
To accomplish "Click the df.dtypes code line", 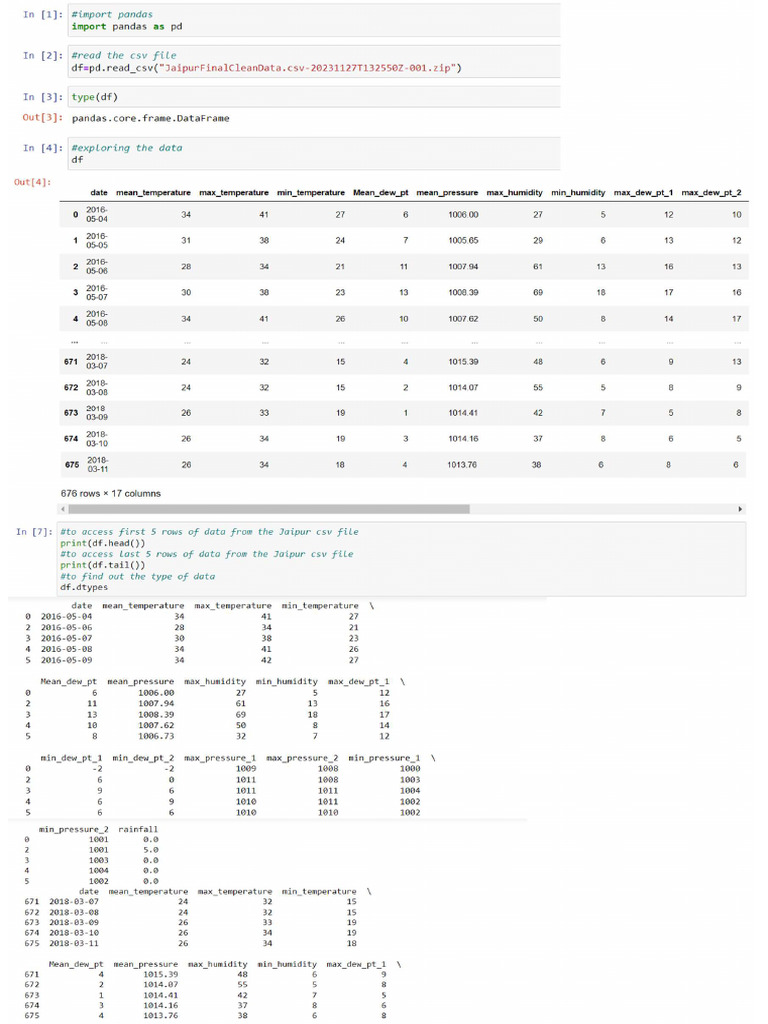I will coord(84,587).
